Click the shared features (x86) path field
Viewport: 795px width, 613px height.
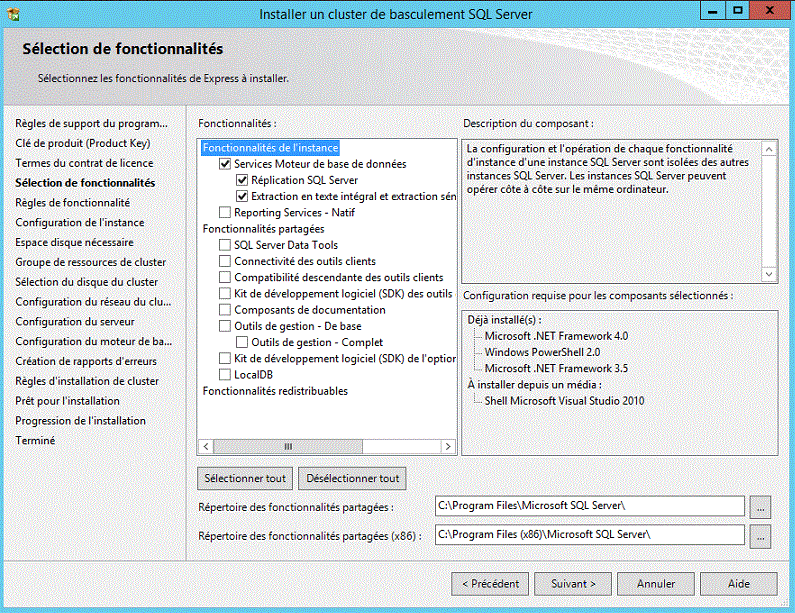coord(590,534)
